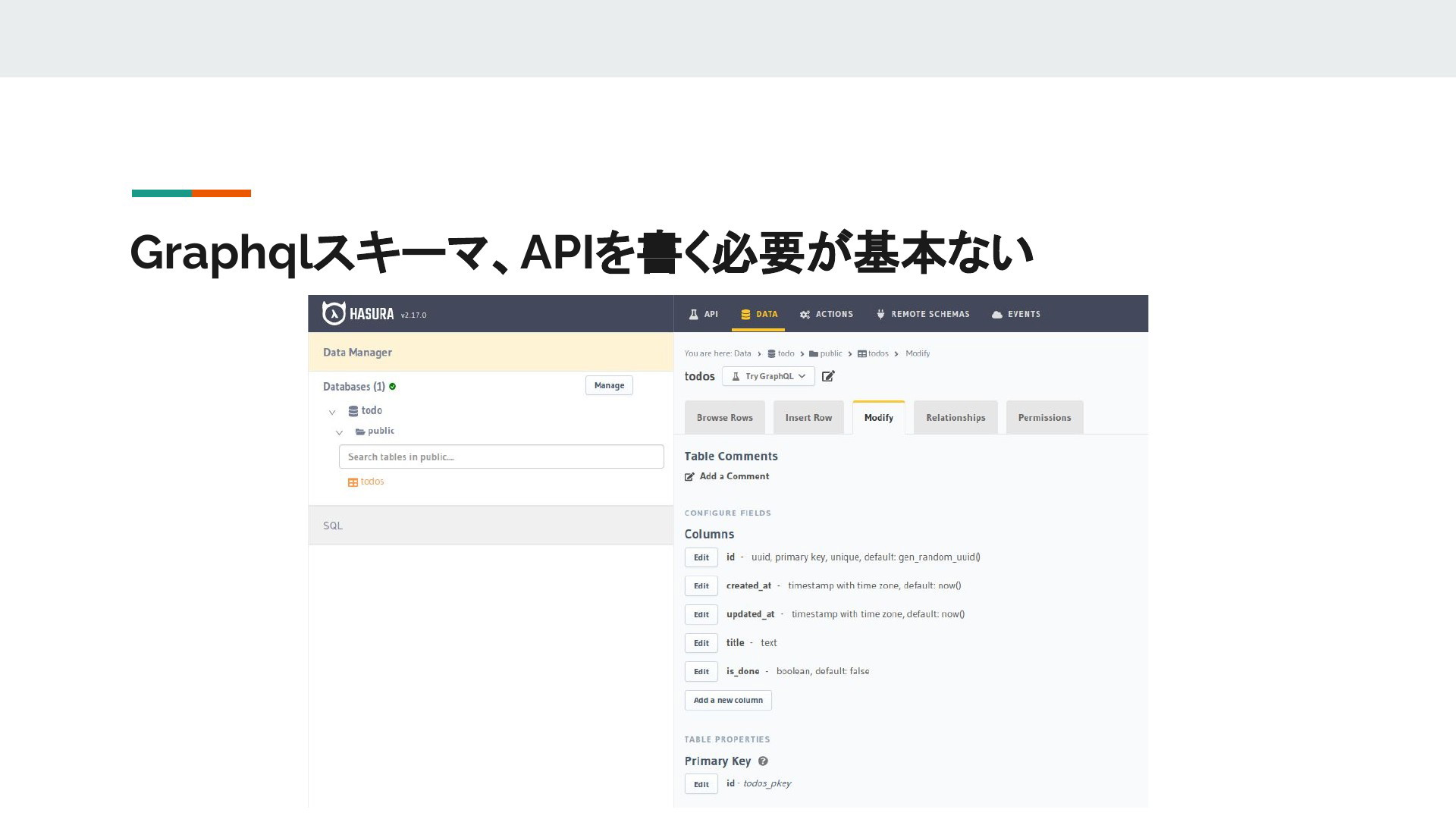Open the todos table in sidebar

[372, 482]
